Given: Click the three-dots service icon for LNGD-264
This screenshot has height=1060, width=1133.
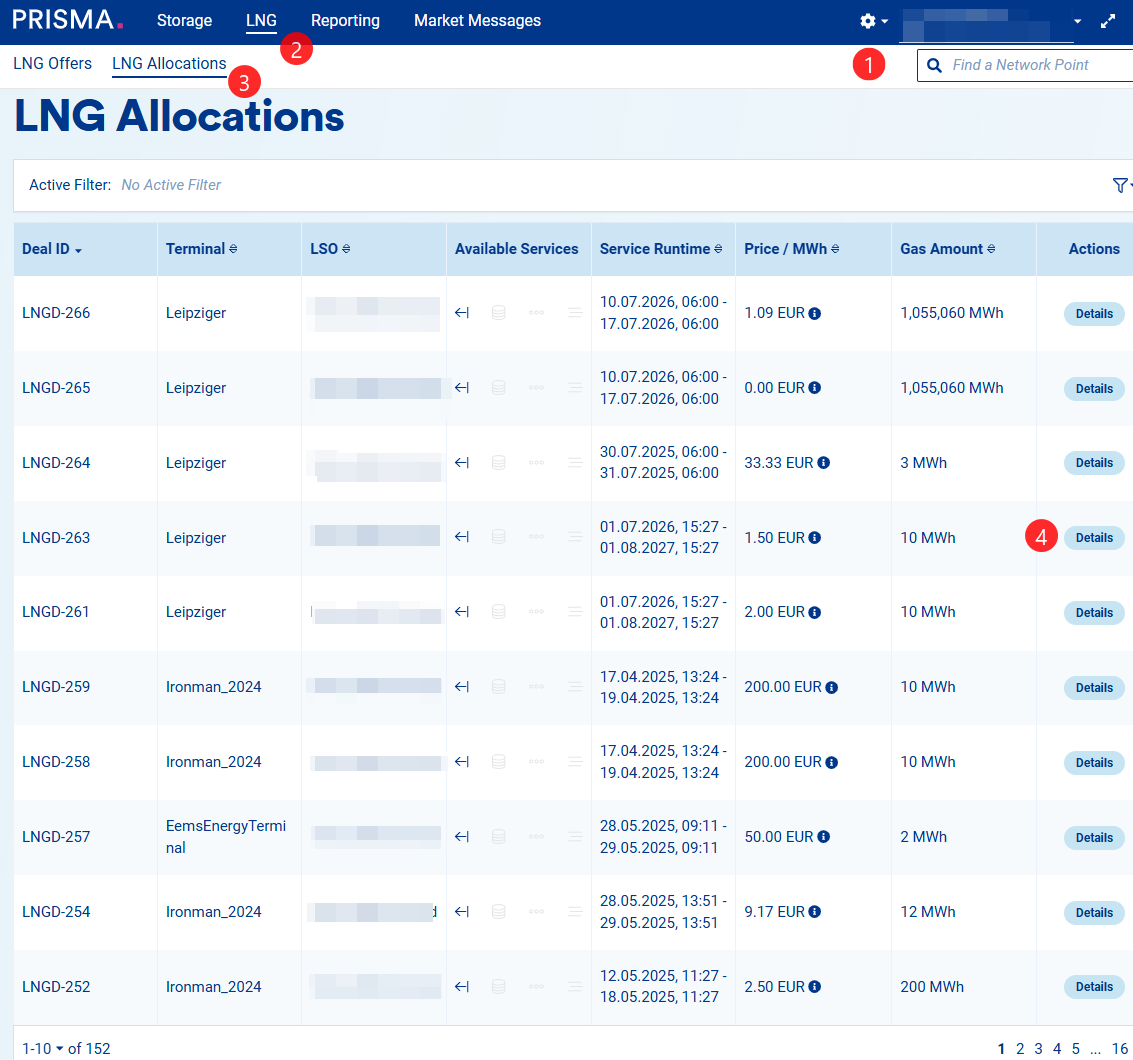Looking at the screenshot, I should point(536,462).
